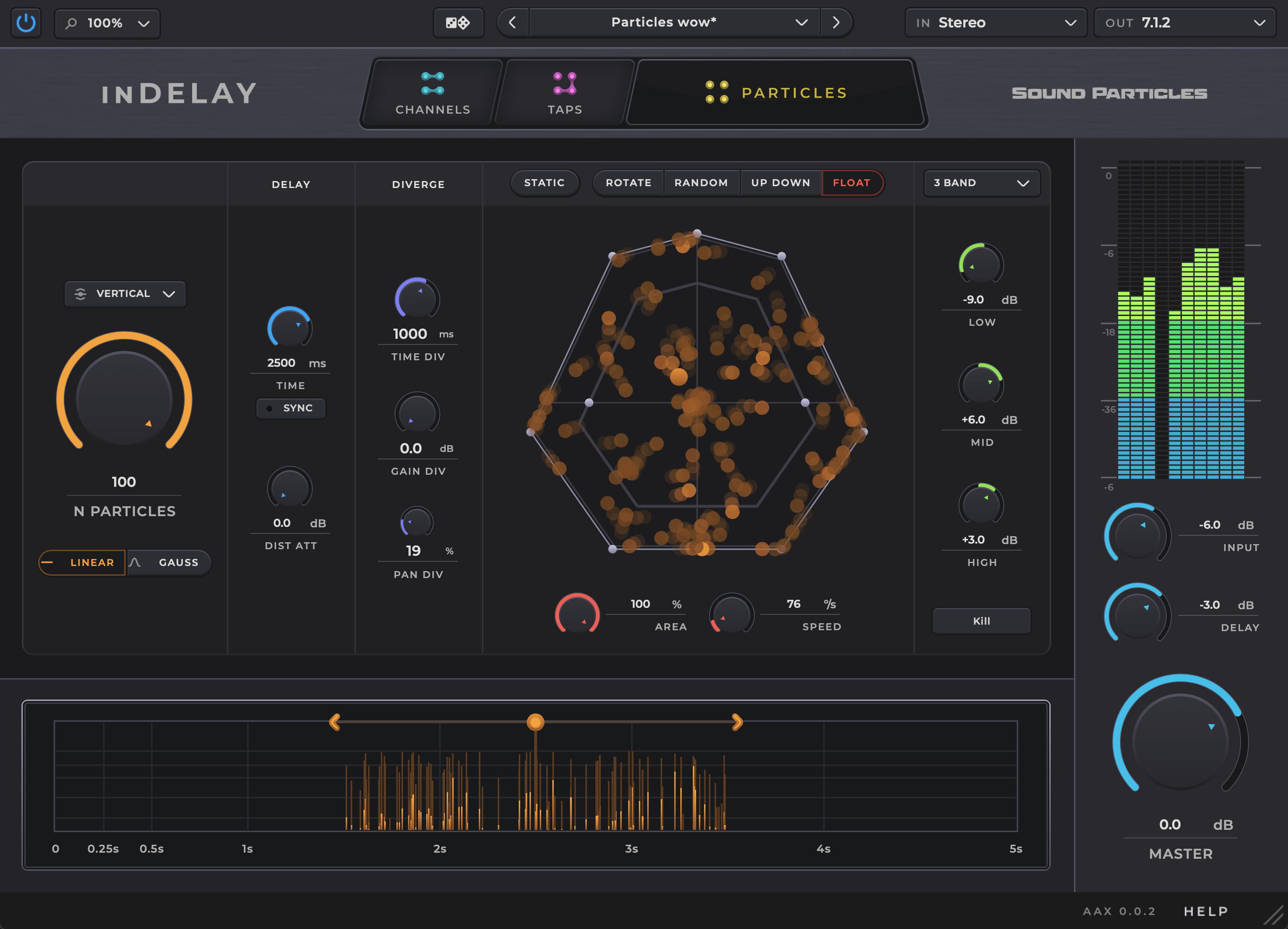Click the previous preset arrow
The height and width of the screenshot is (929, 1288).
click(x=512, y=22)
